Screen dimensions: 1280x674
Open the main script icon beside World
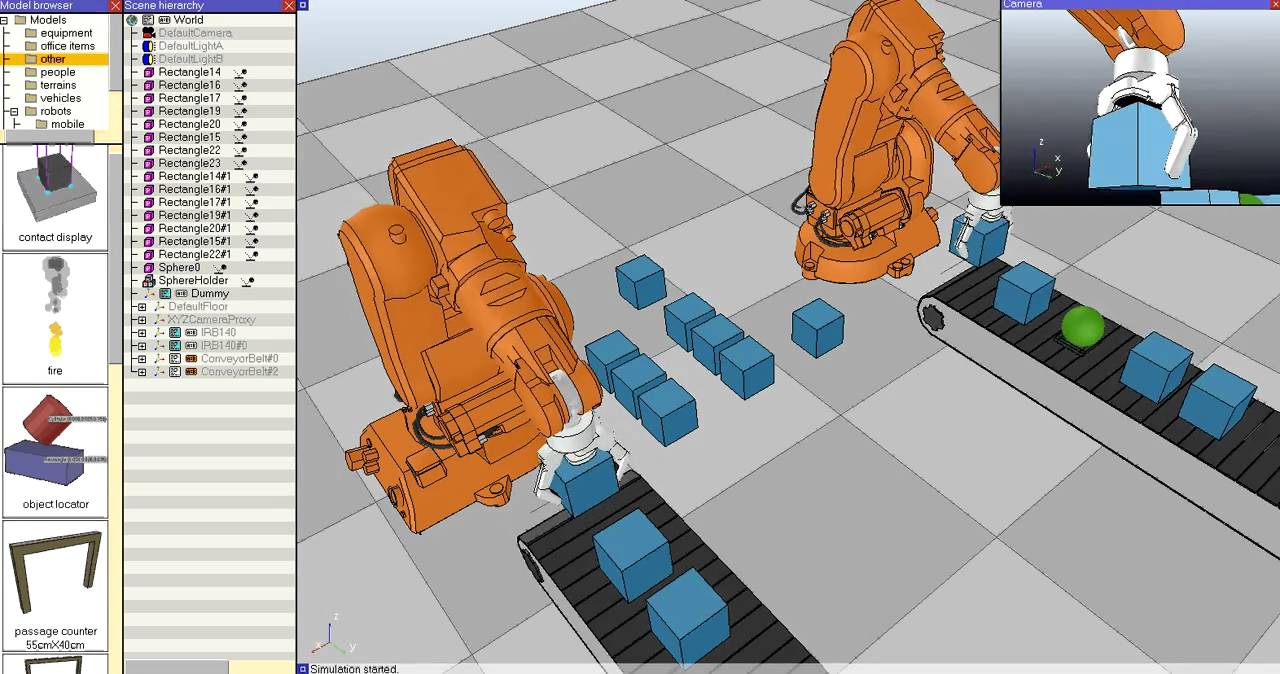149,20
